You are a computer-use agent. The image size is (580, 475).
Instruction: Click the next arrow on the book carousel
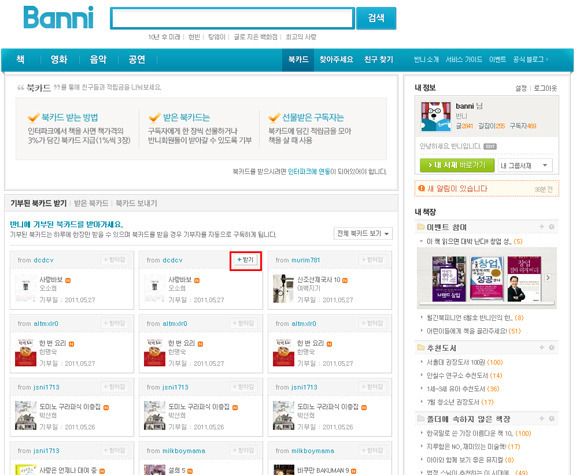click(x=548, y=277)
